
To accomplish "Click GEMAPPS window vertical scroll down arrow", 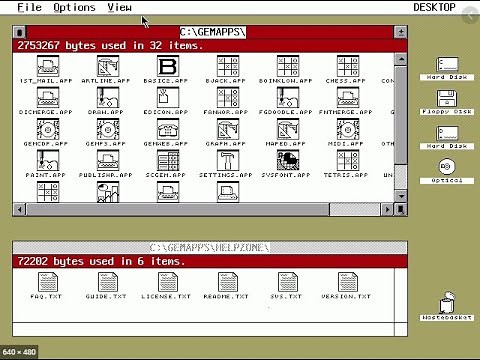I will pos(401,196).
